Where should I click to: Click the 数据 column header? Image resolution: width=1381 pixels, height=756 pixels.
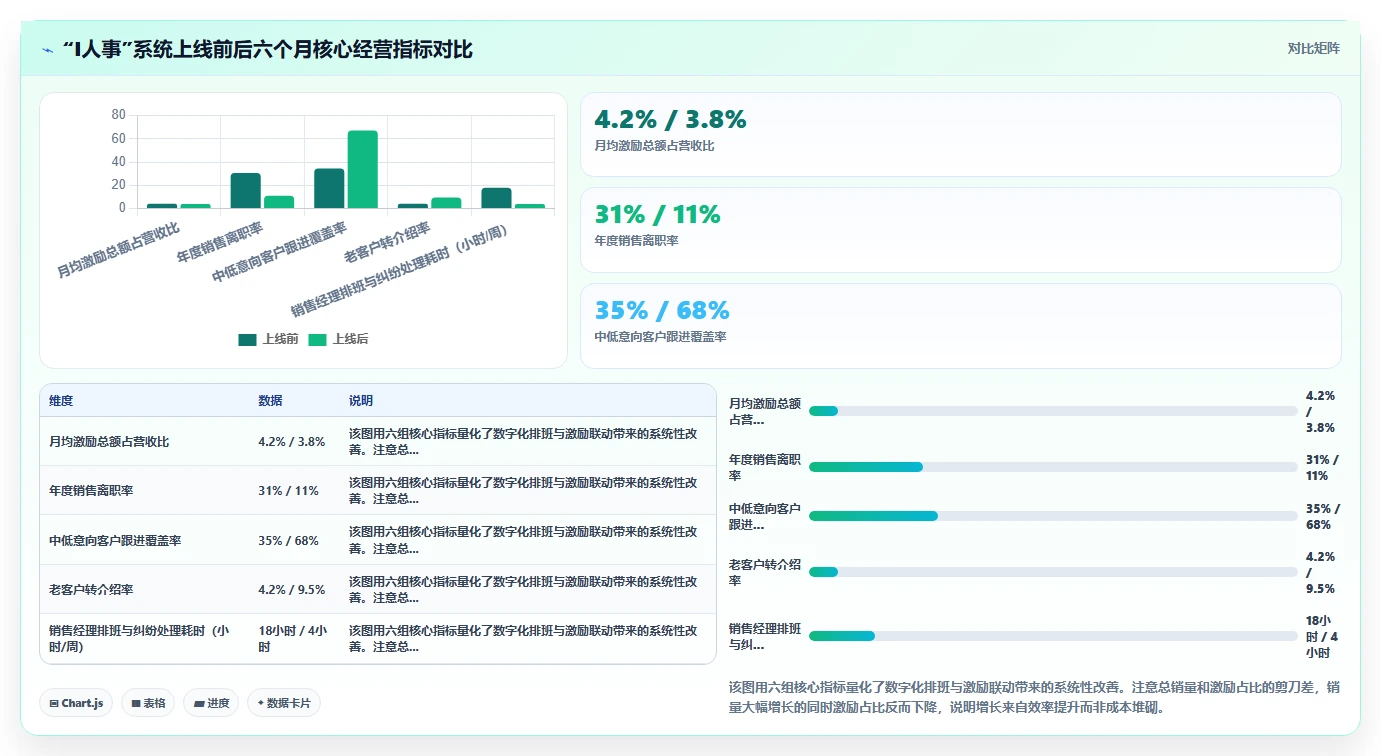(x=270, y=401)
